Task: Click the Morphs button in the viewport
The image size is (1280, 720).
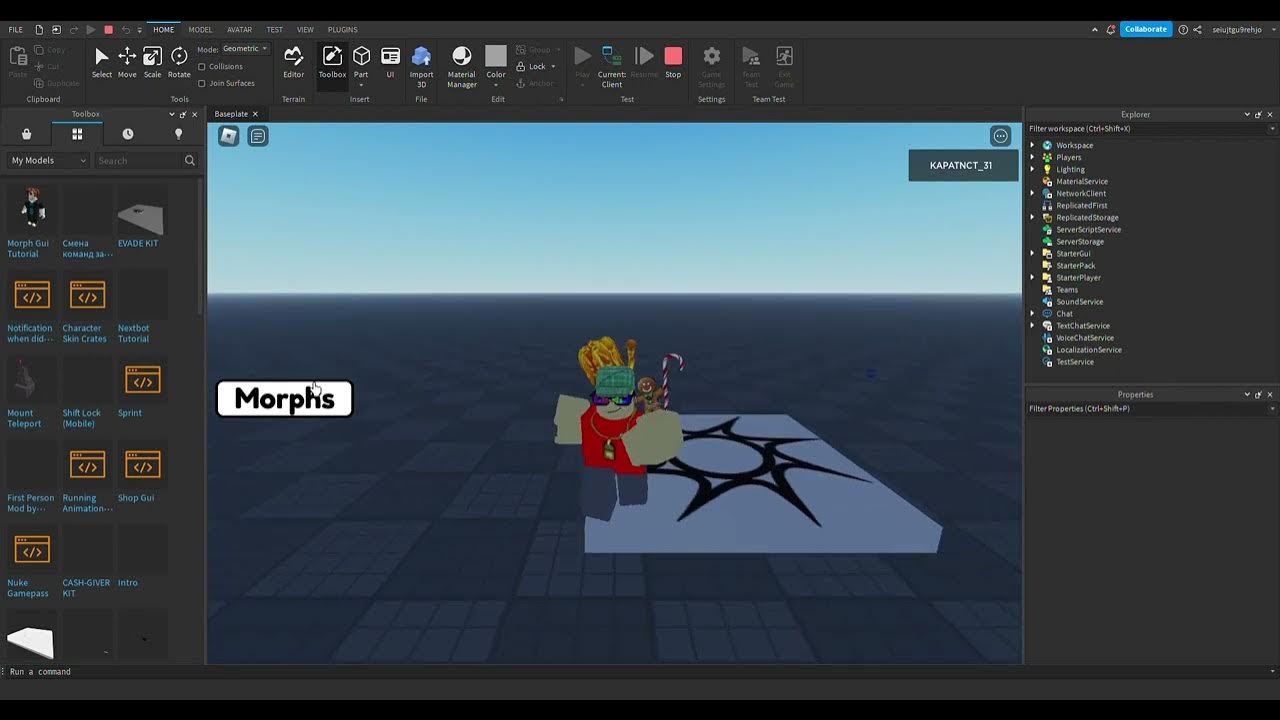Action: pos(285,398)
